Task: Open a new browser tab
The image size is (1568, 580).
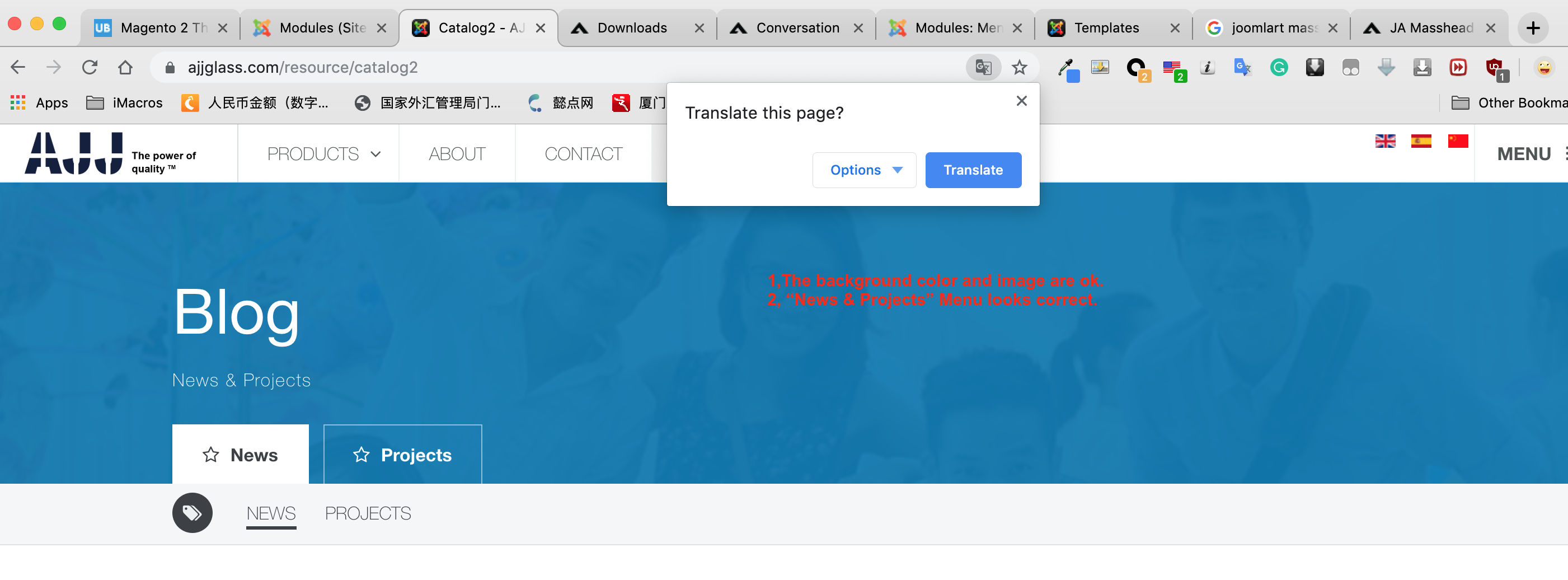Action: pos(1533,28)
